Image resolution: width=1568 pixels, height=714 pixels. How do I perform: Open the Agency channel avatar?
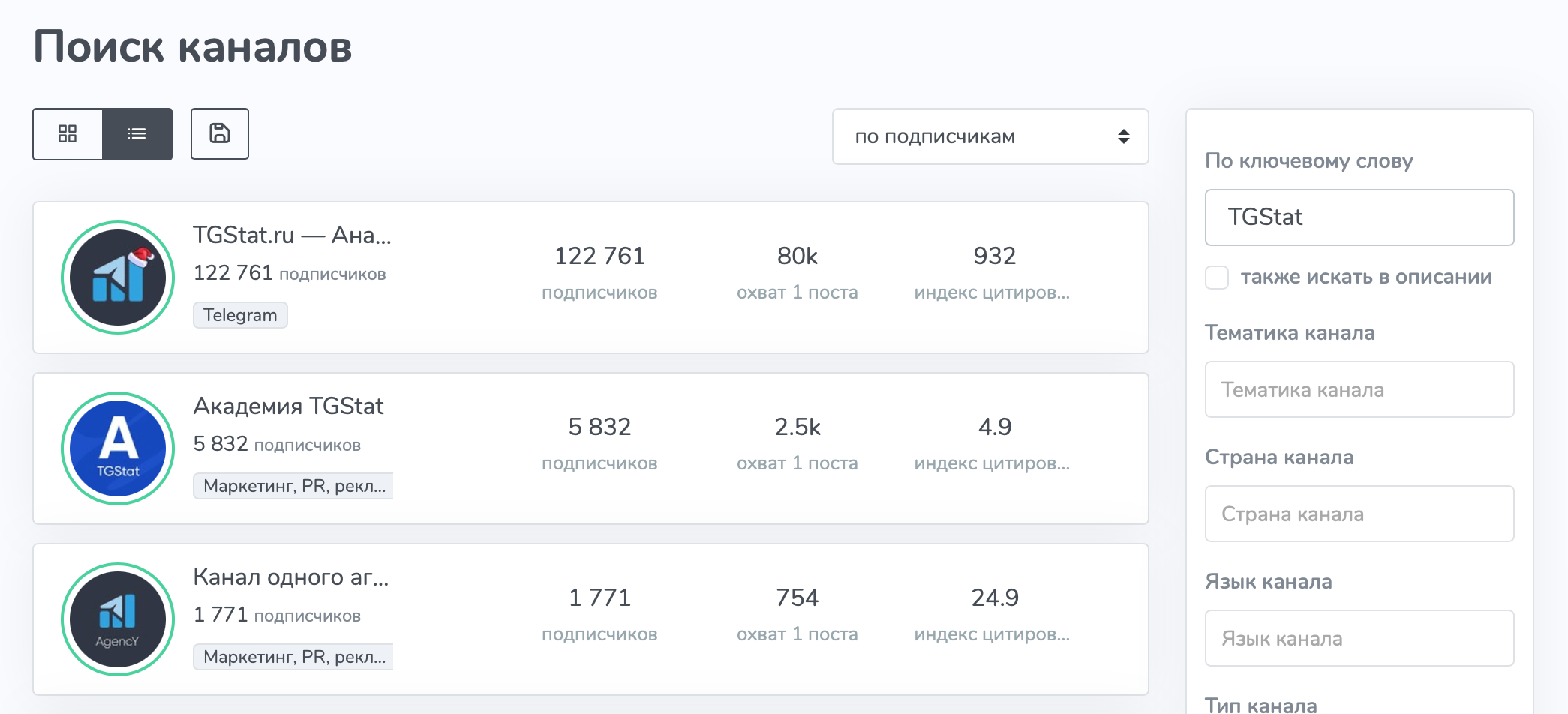pyautogui.click(x=118, y=619)
